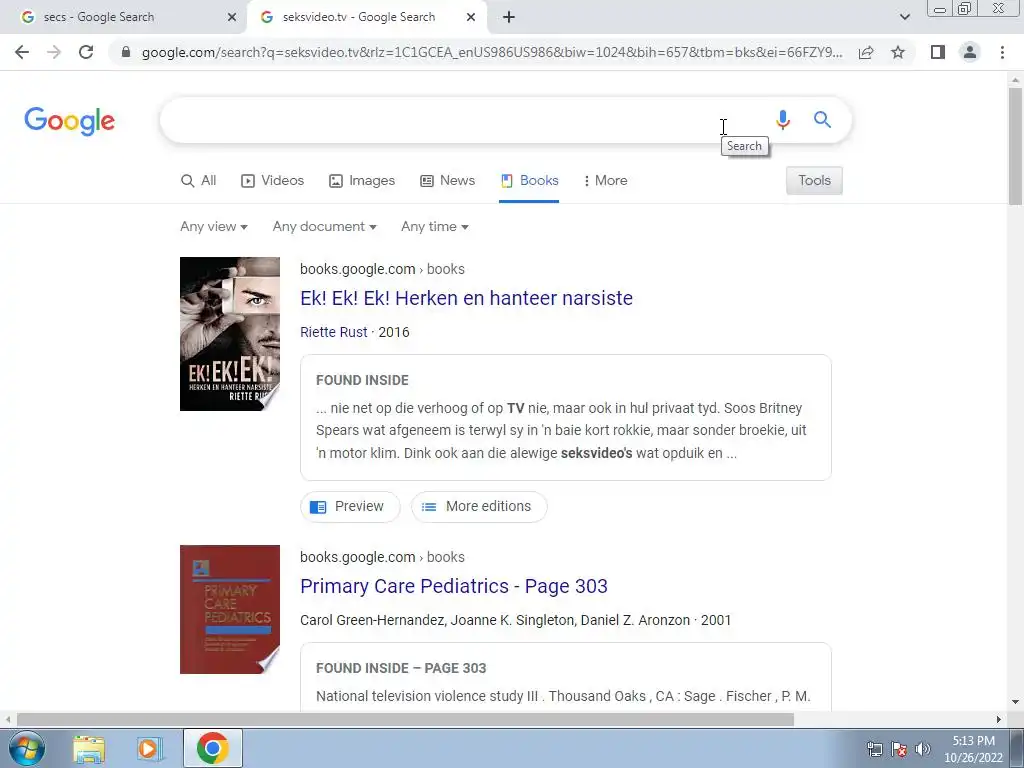Open the 'Any document' filter dropdown
Viewport: 1024px width, 768px height.
pyautogui.click(x=325, y=227)
